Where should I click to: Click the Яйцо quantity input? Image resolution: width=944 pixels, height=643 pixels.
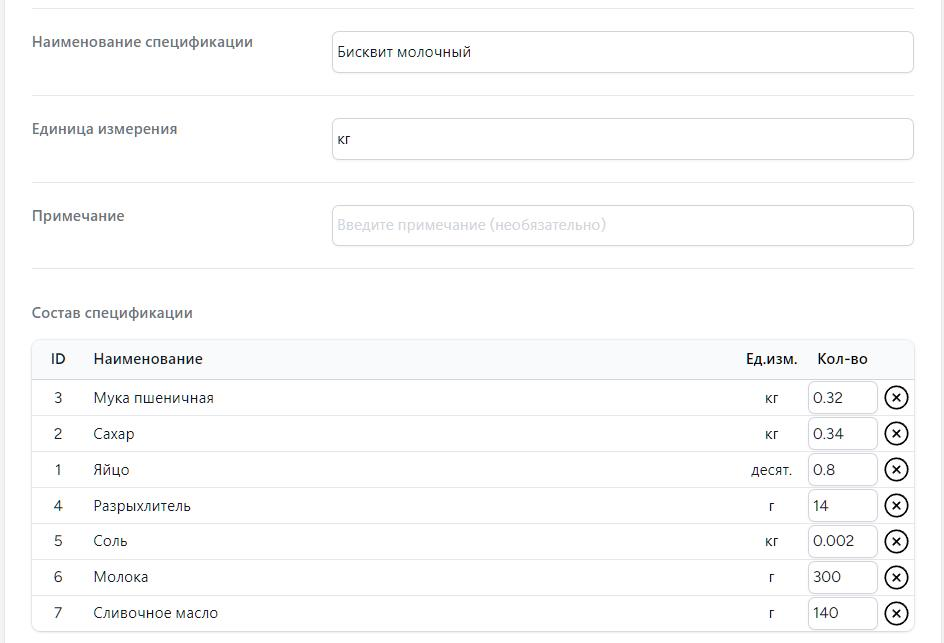(x=842, y=470)
